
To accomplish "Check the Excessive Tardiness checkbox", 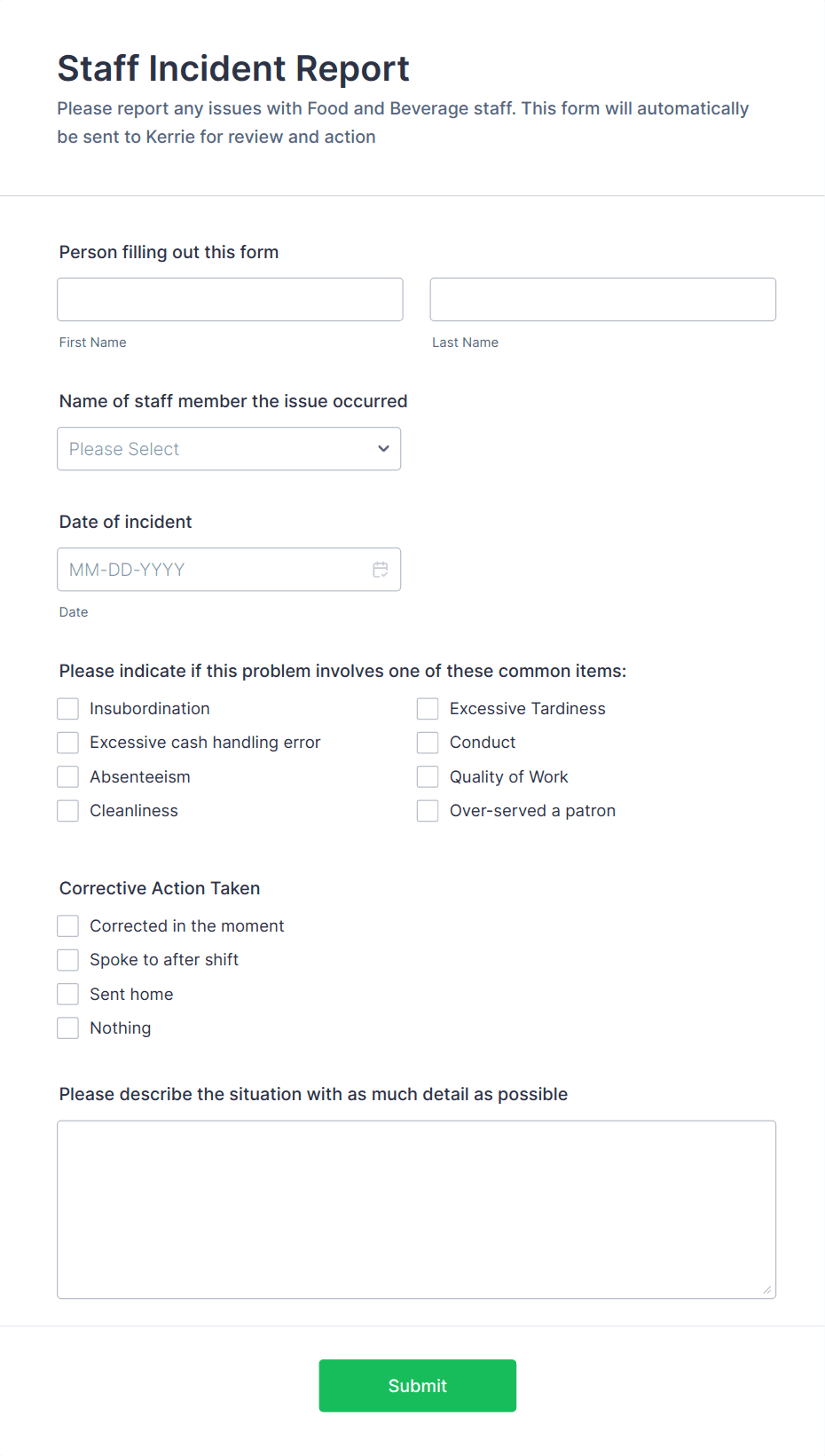I will coord(428,708).
